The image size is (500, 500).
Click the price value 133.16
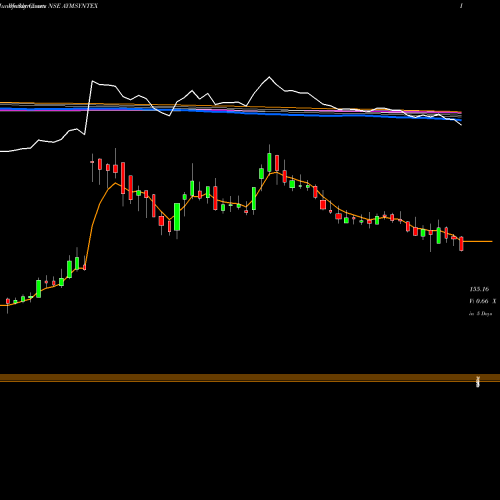[x=479, y=289]
